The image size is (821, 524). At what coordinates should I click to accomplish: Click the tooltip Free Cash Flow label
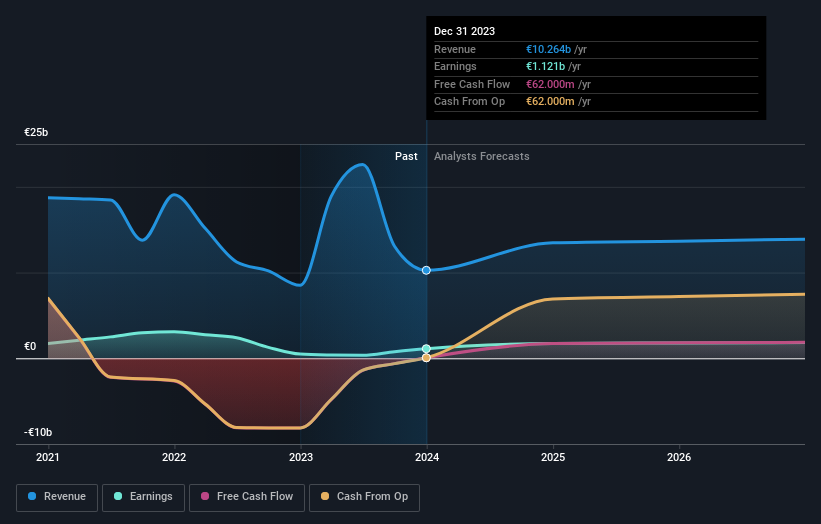pos(472,84)
